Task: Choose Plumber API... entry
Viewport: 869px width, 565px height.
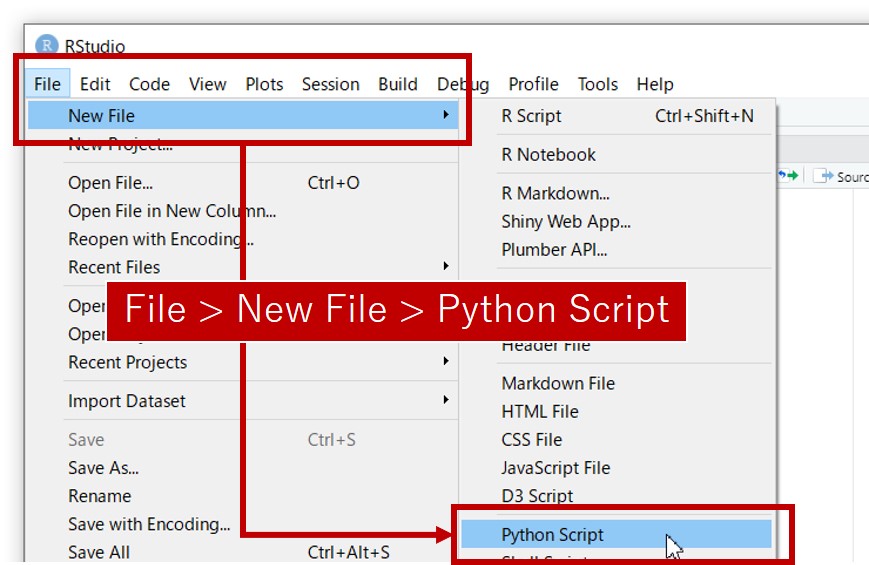Action: point(554,249)
